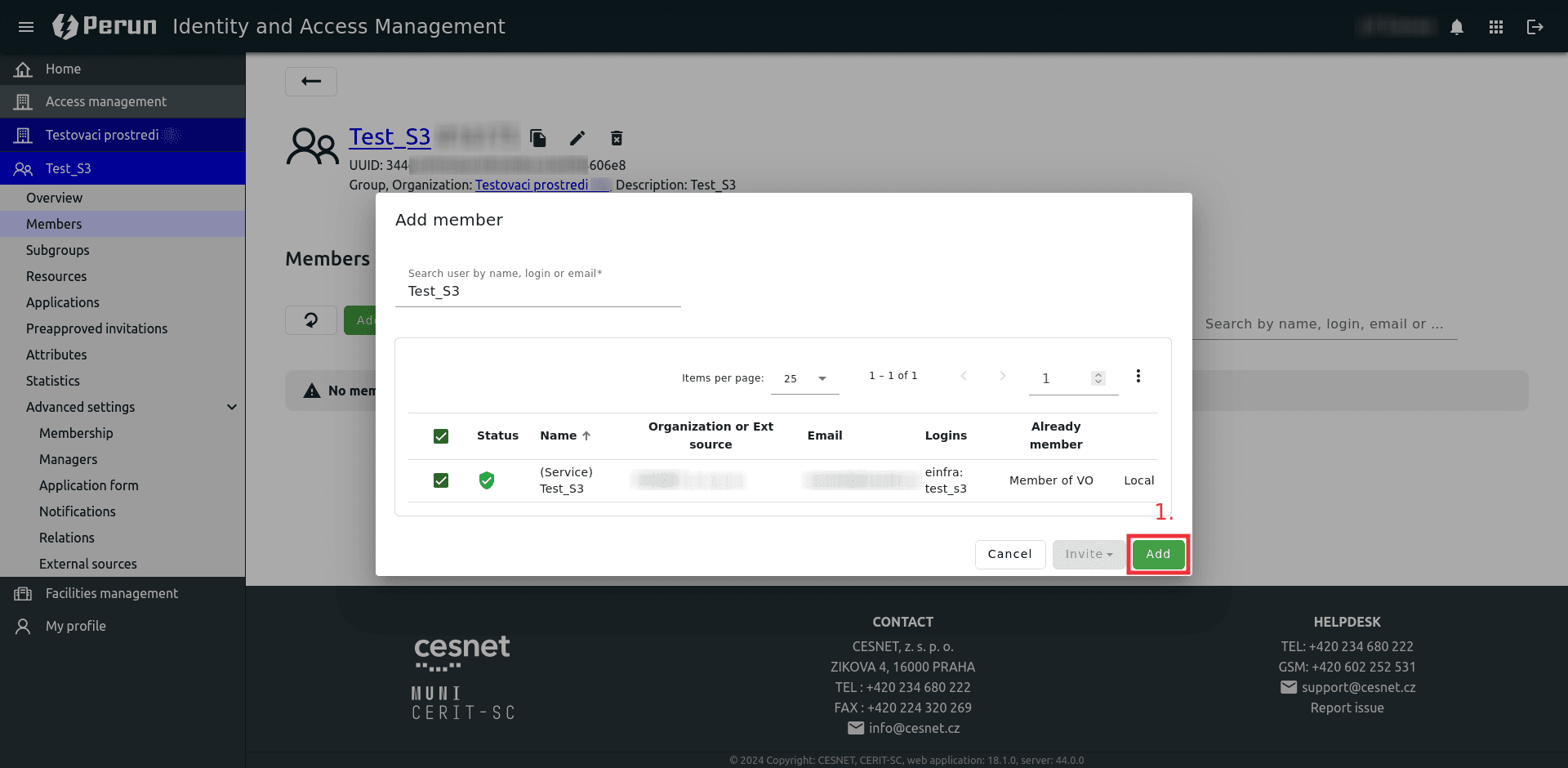This screenshot has height=768, width=1568.
Task: Collapse the Advanced settings section
Action: point(232,407)
